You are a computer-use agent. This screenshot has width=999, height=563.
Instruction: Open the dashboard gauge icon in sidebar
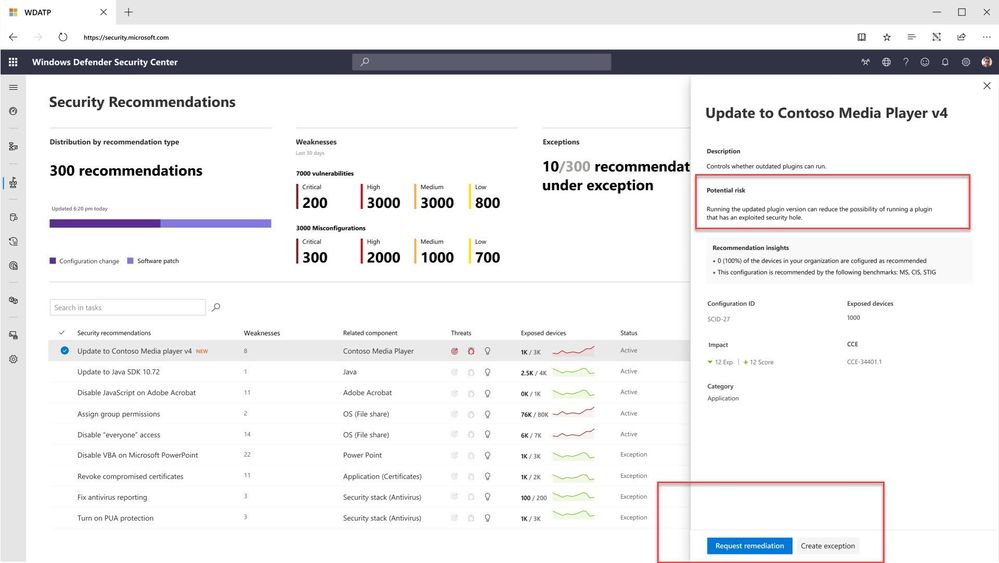pyautogui.click(x=13, y=111)
